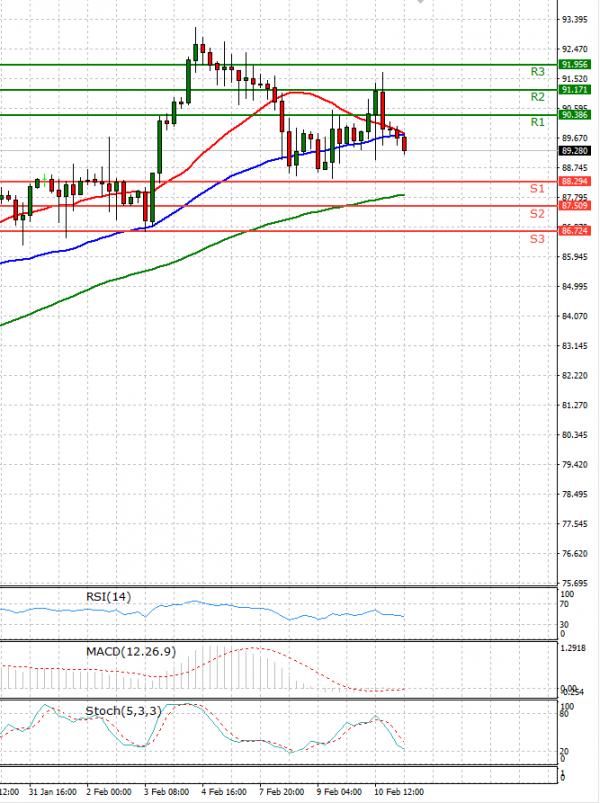Viewport: 600px width, 803px height.
Task: Click the MACD scale value 1.2918
Action: pos(573,648)
